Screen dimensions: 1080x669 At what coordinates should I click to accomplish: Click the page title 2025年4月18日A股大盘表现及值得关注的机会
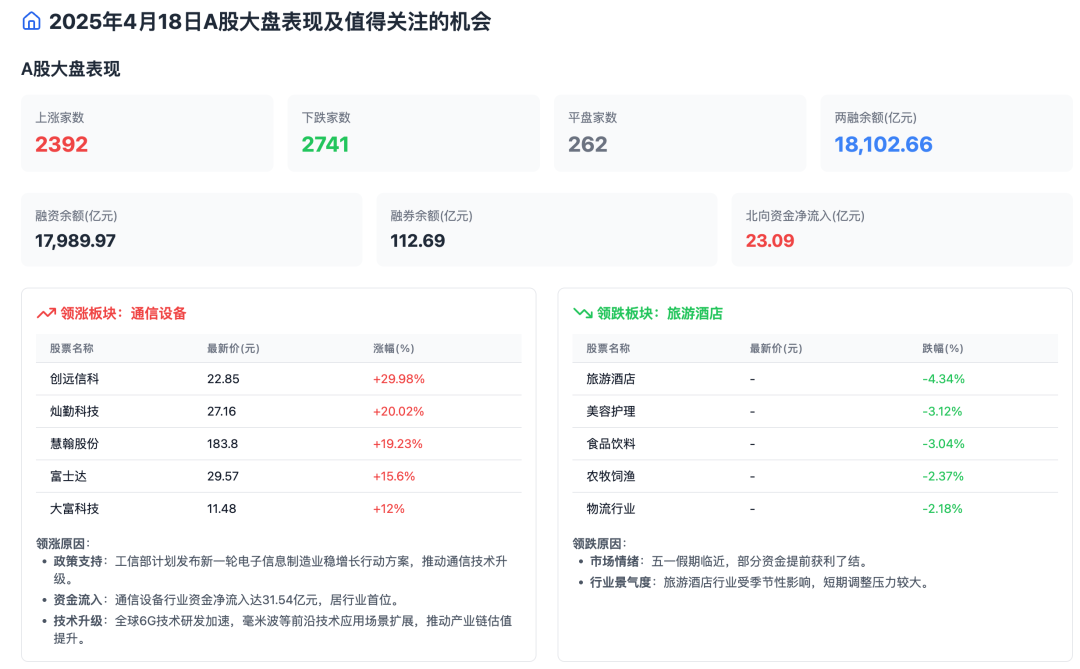270,21
